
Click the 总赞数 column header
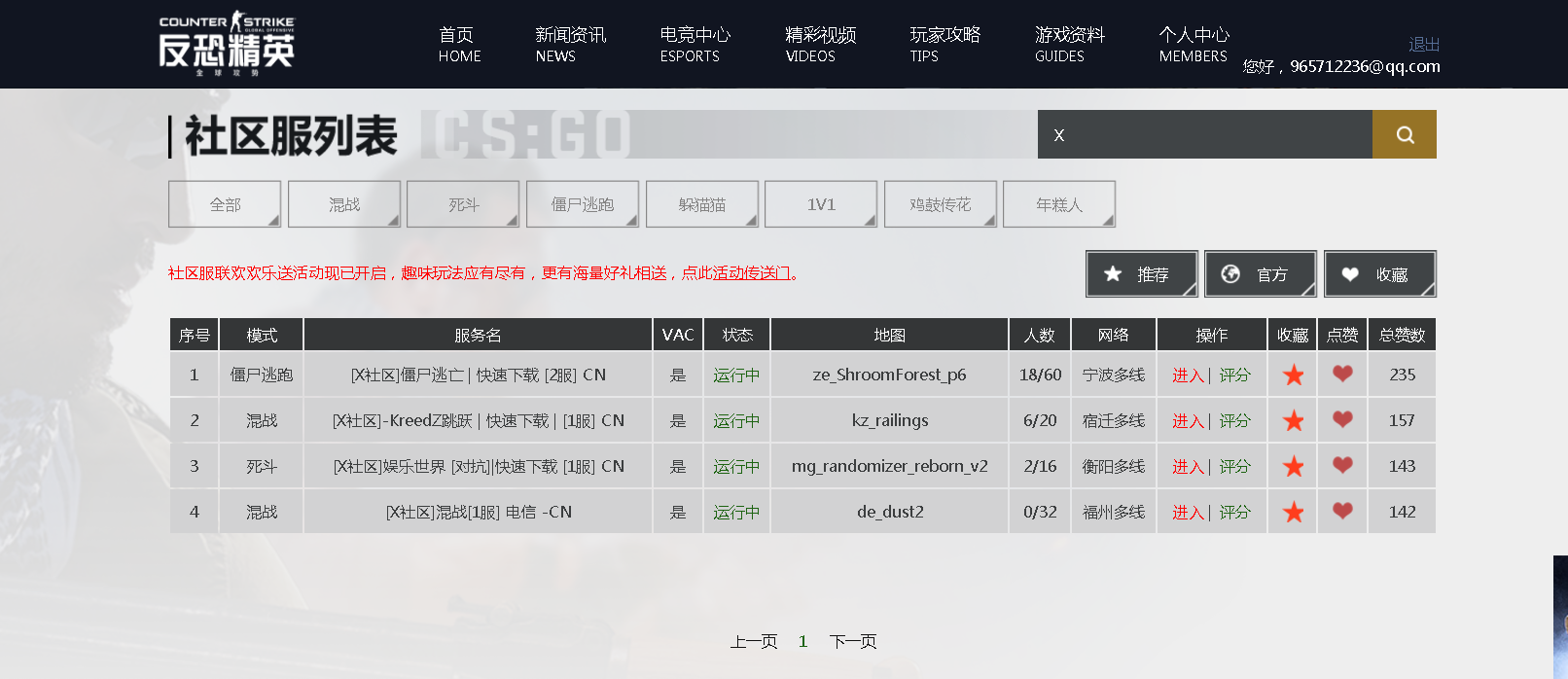(1402, 335)
